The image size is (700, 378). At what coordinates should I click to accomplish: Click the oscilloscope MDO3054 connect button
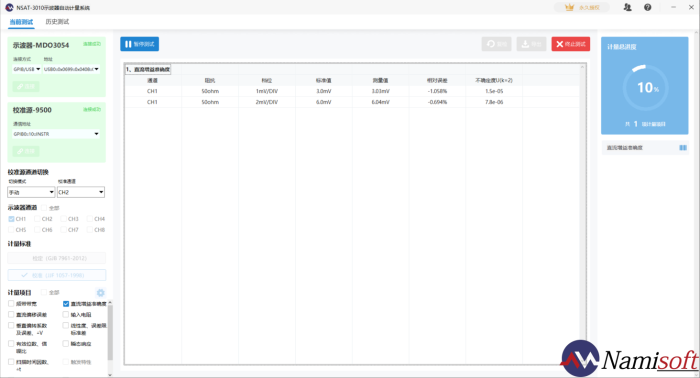pos(26,86)
